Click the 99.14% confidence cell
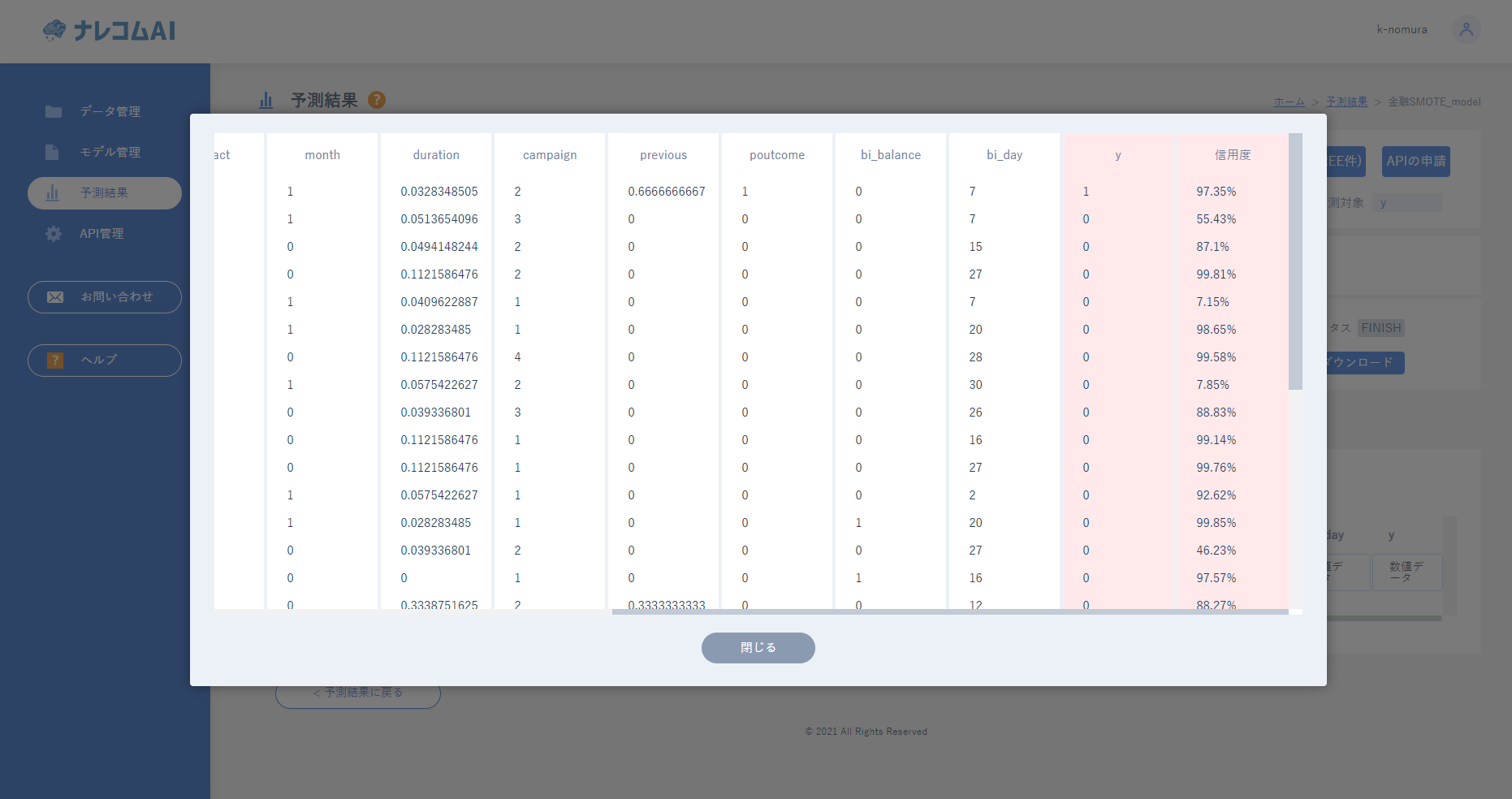The width and height of the screenshot is (1512, 799). click(x=1216, y=440)
